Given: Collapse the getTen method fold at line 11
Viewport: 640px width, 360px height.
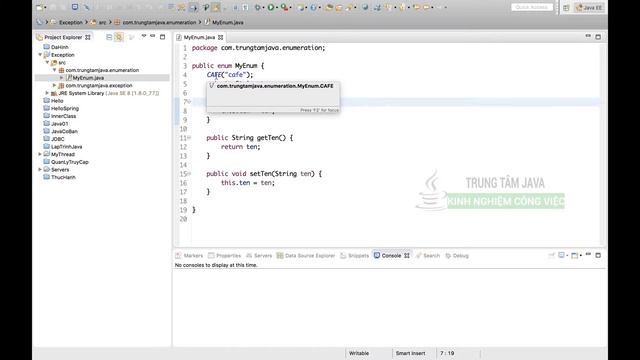Looking at the screenshot, I should point(189,138).
